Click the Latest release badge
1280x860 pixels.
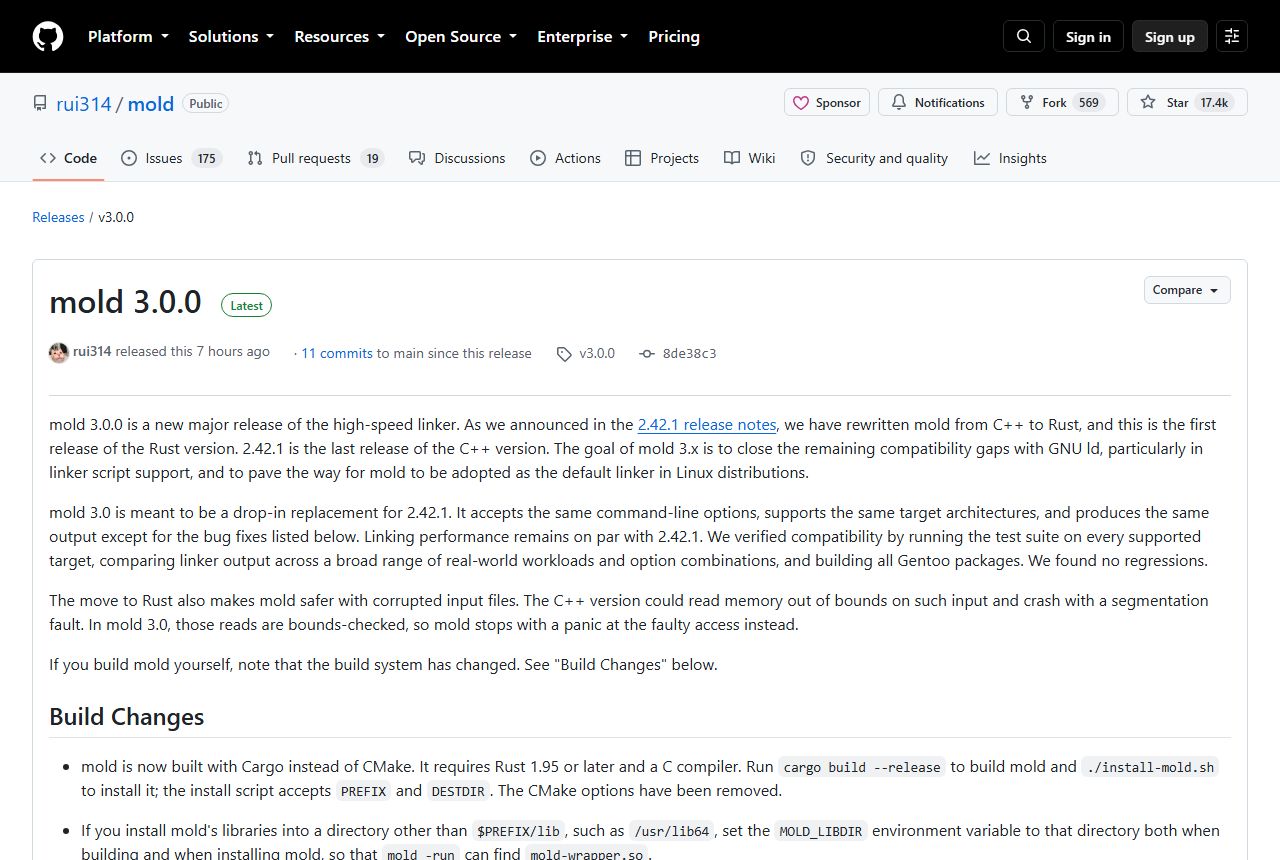point(247,305)
